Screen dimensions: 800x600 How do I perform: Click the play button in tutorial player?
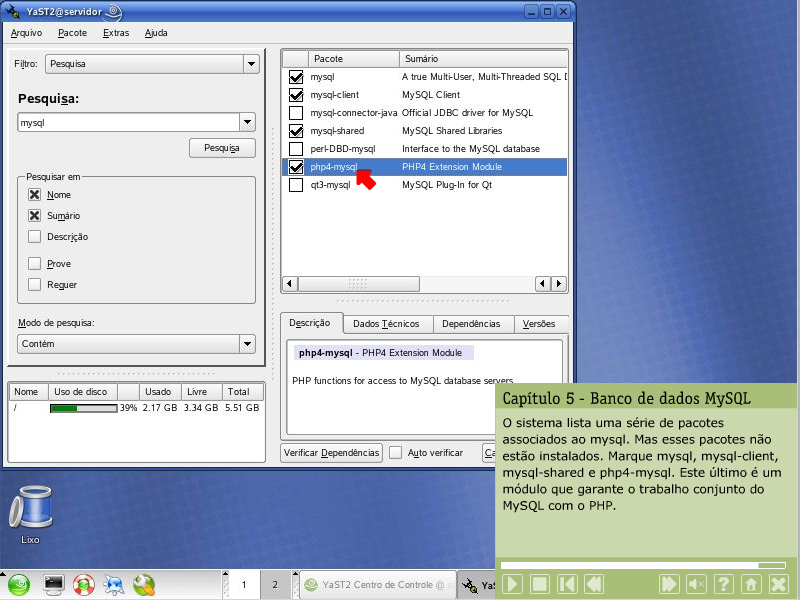pyautogui.click(x=513, y=584)
